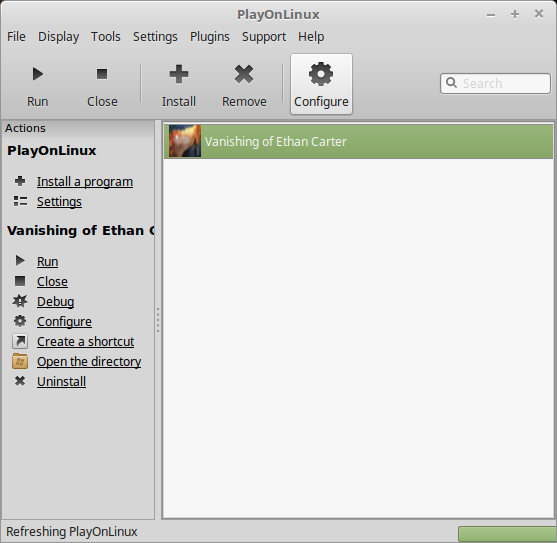Click bug icon beside Debug link
The width and height of the screenshot is (557, 543).
tap(20, 301)
